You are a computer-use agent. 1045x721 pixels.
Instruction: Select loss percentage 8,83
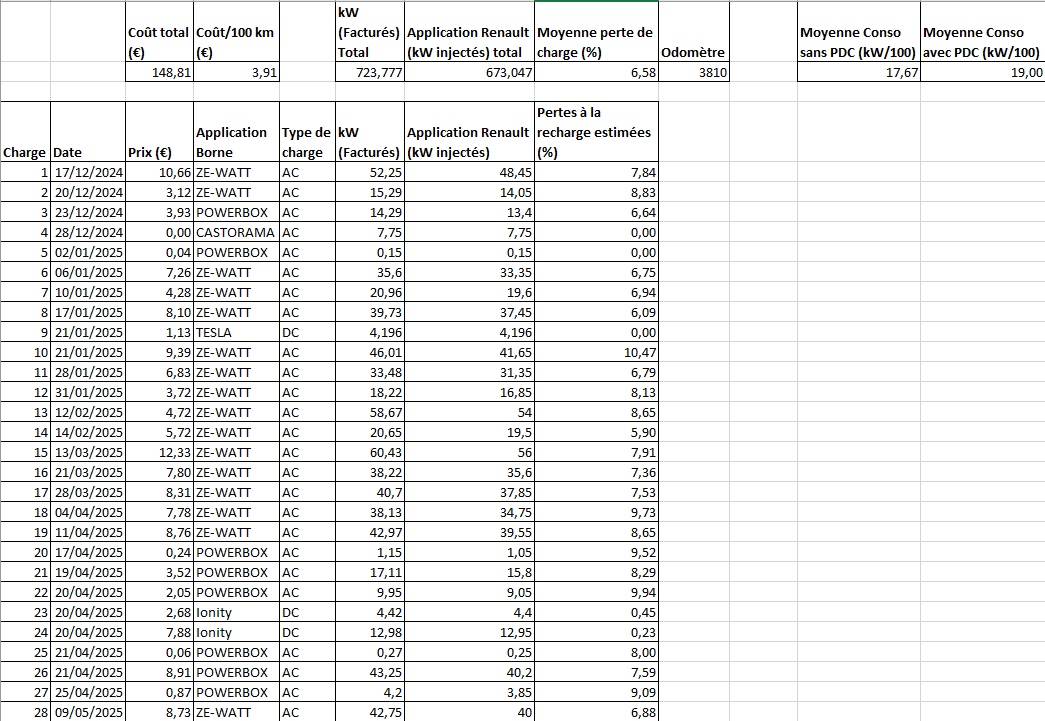596,192
